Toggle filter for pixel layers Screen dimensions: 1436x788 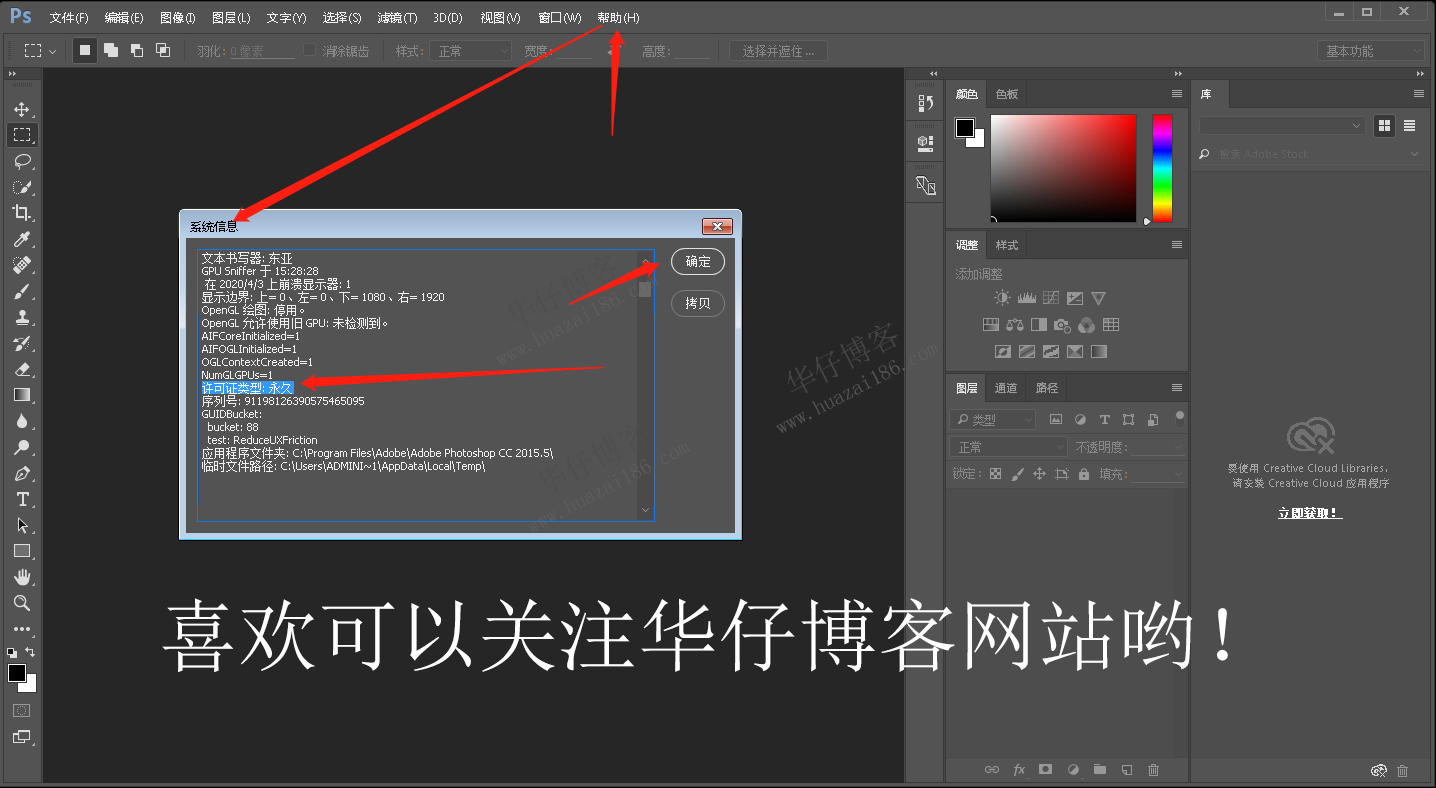pos(1055,420)
